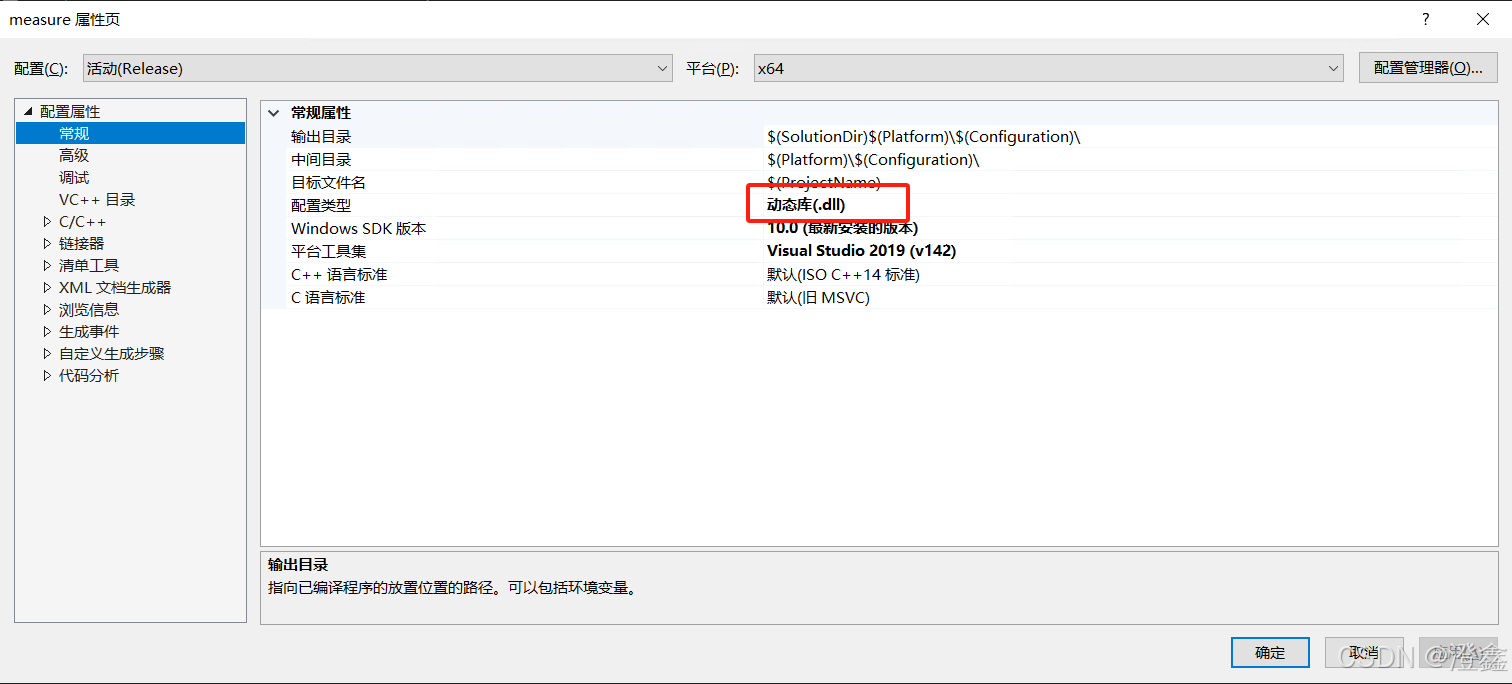The image size is (1512, 684).
Task: Click the 确定 (OK) button
Action: pyautogui.click(x=1270, y=652)
